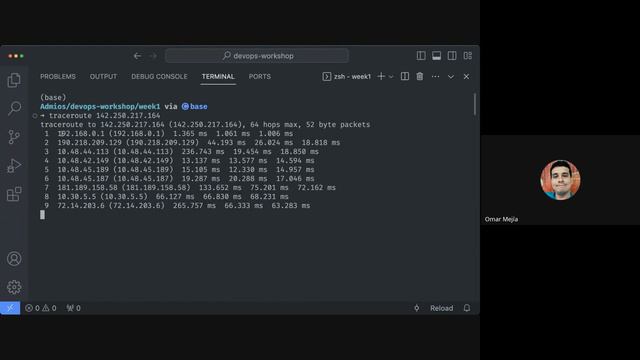Show errors and warnings count in status bar
The height and width of the screenshot is (360, 640).
pyautogui.click(x=41, y=308)
